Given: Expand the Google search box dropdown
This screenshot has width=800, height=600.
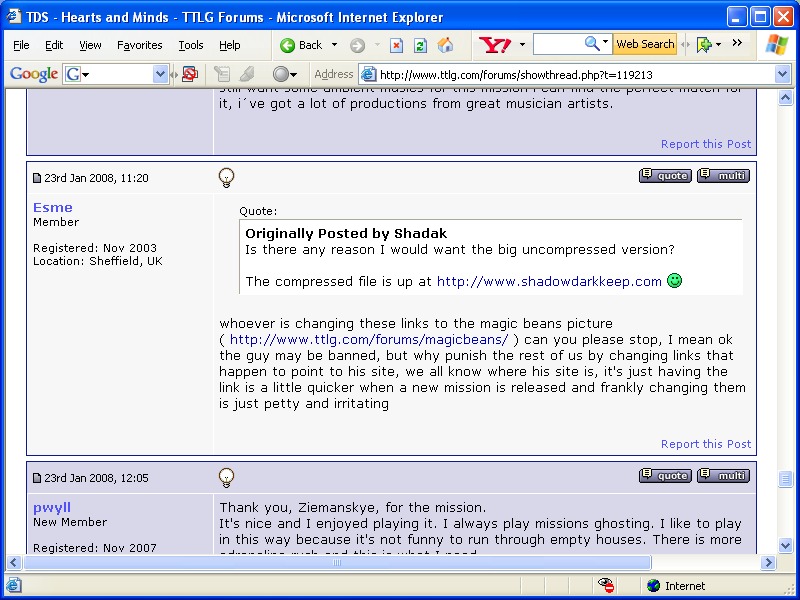Looking at the screenshot, I should (160, 74).
